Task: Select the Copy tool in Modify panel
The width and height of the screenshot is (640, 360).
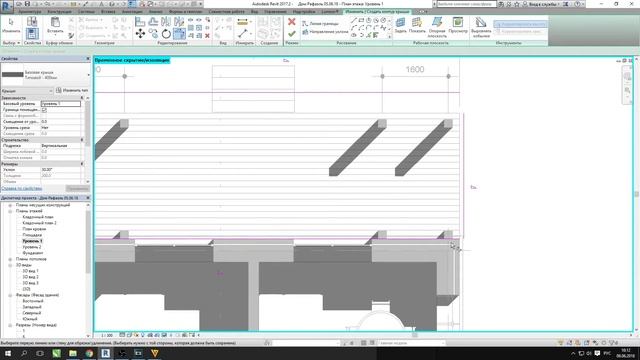Action: pyautogui.click(x=153, y=33)
